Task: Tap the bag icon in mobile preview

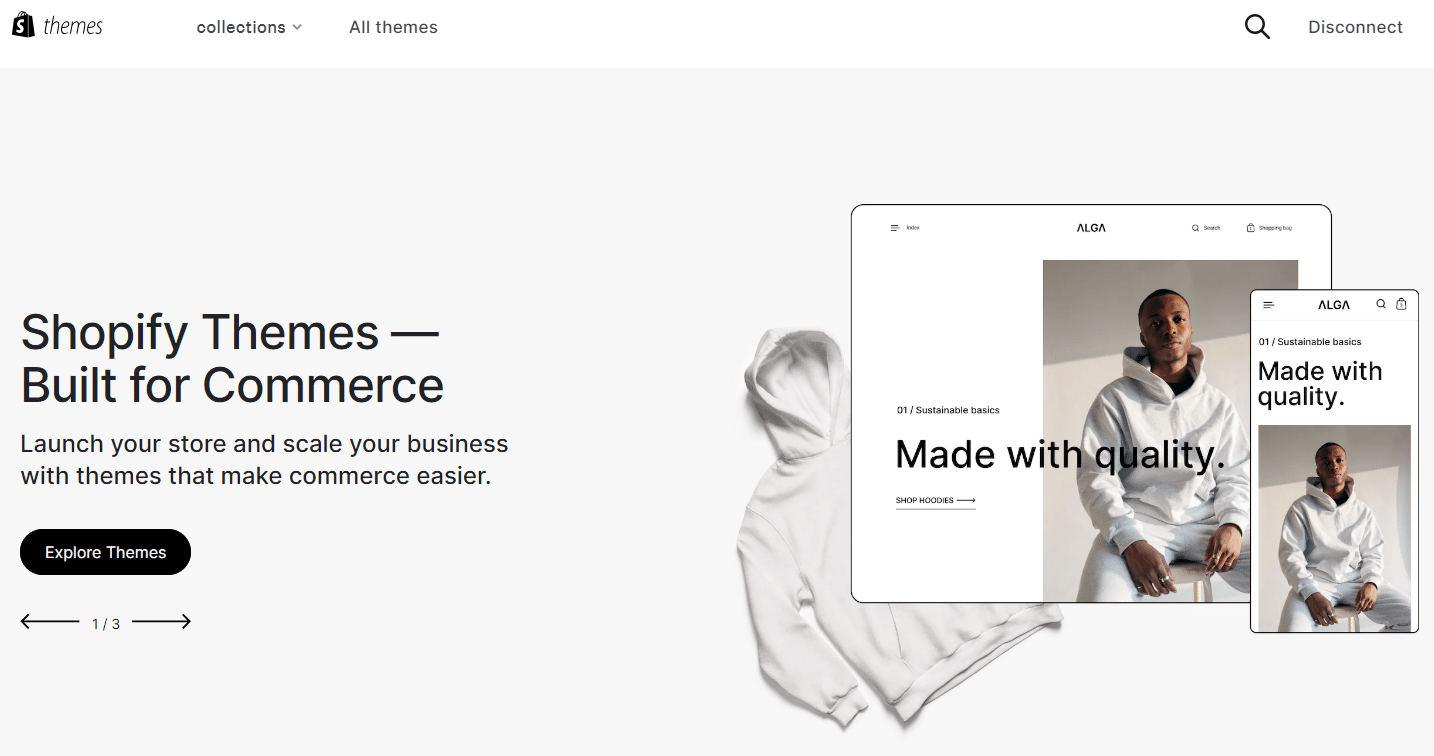Action: (1401, 304)
